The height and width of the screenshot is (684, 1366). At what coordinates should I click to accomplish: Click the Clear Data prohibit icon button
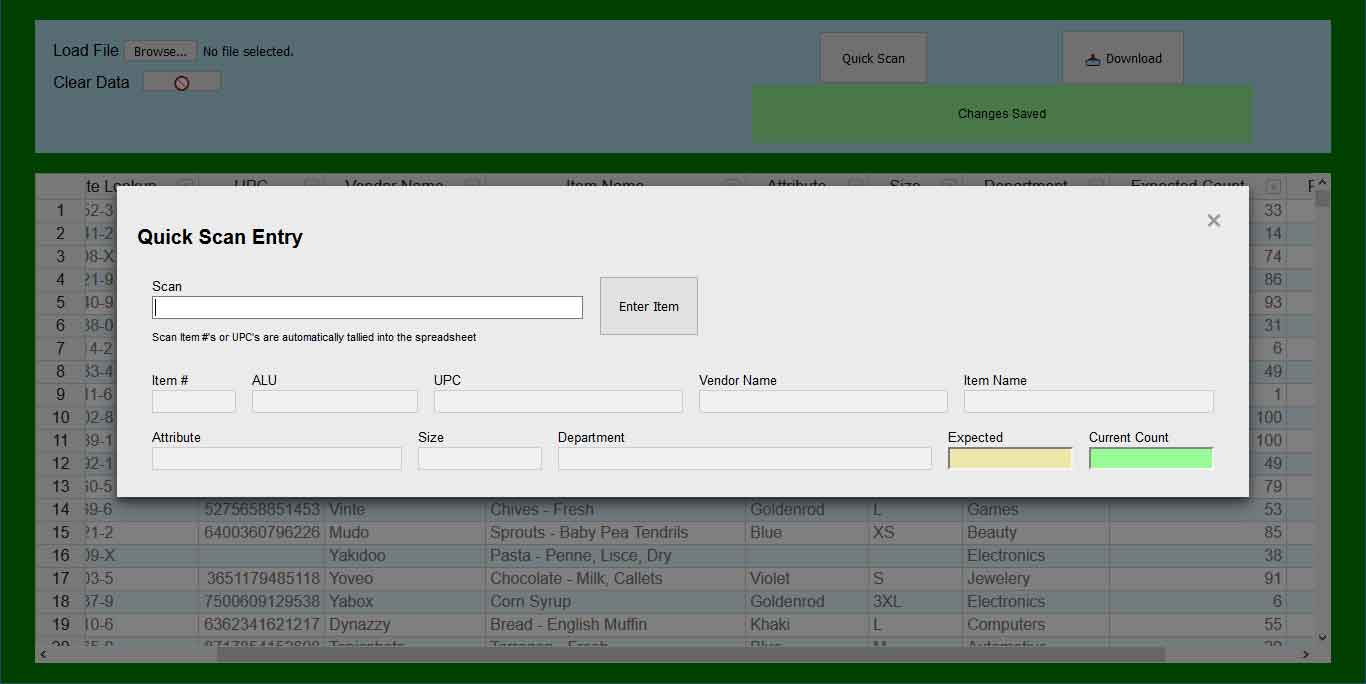[x=182, y=83]
